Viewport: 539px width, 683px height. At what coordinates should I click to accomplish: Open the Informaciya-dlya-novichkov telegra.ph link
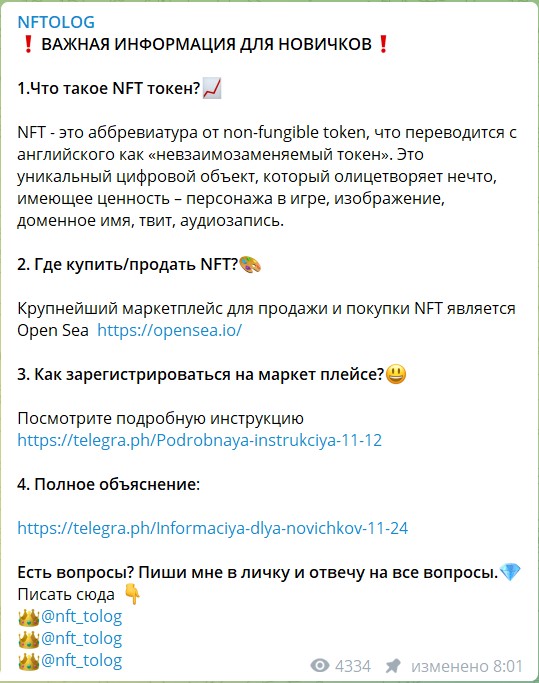[x=213, y=528]
